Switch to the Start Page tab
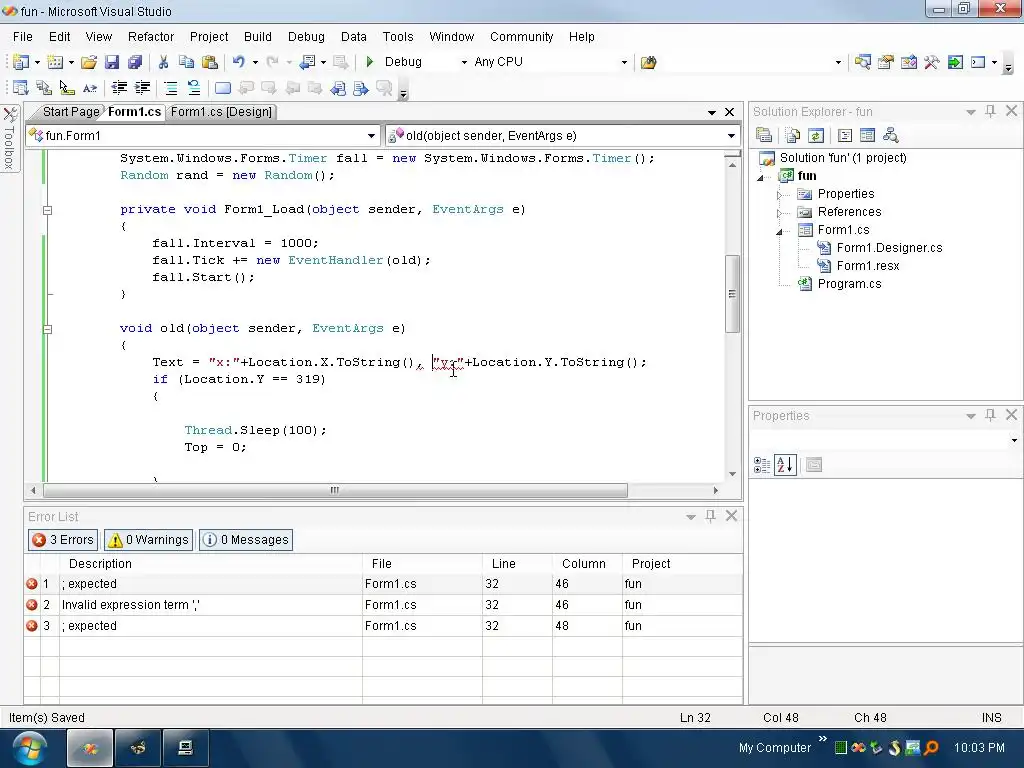 tap(71, 112)
